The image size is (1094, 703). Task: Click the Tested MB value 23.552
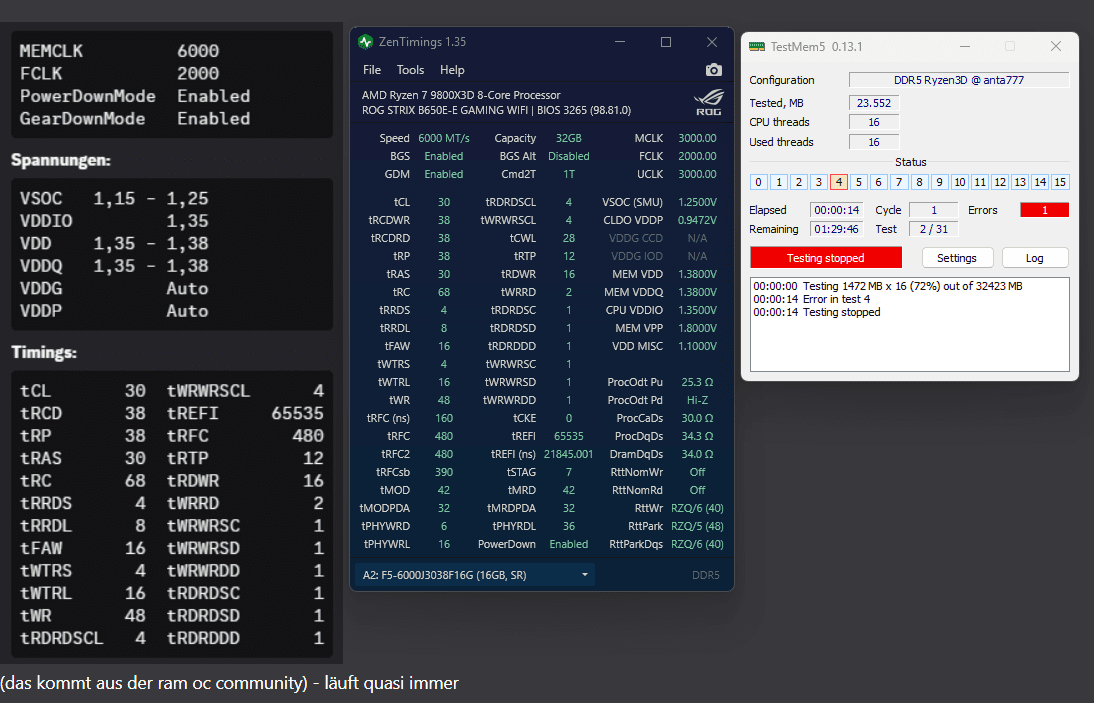point(874,103)
